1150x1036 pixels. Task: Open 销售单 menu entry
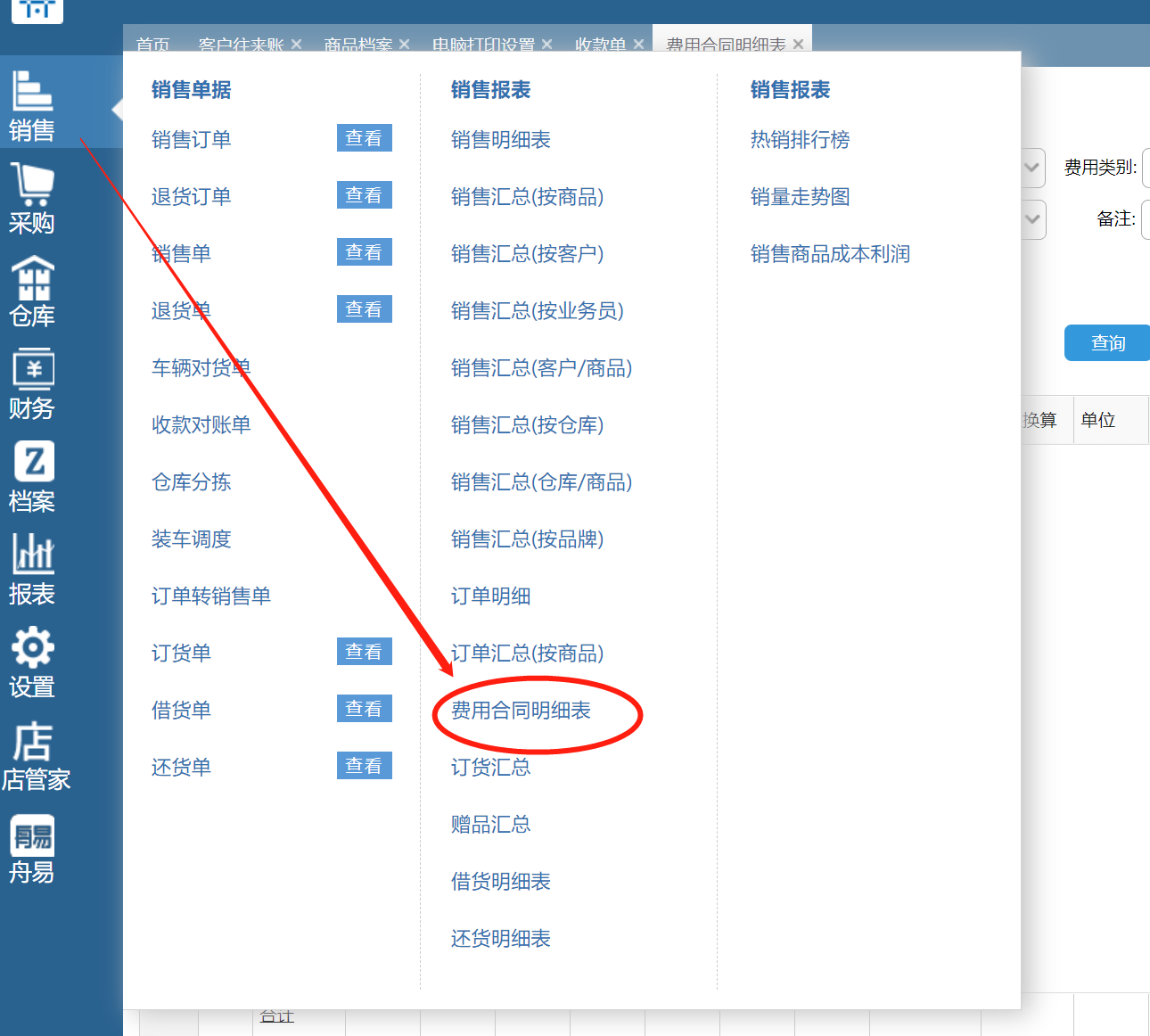point(182,254)
